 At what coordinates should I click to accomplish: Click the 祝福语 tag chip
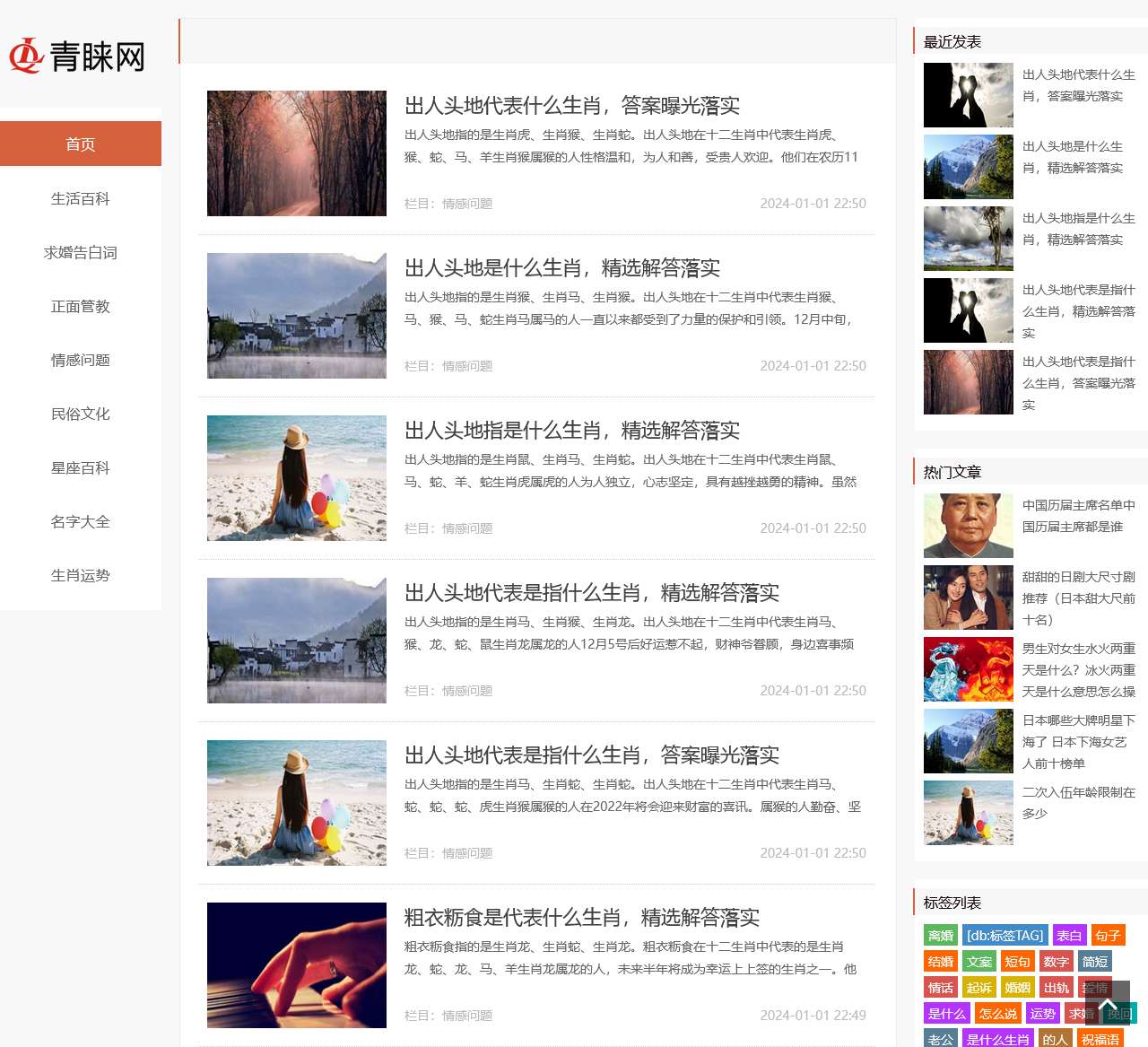pos(1100,1041)
